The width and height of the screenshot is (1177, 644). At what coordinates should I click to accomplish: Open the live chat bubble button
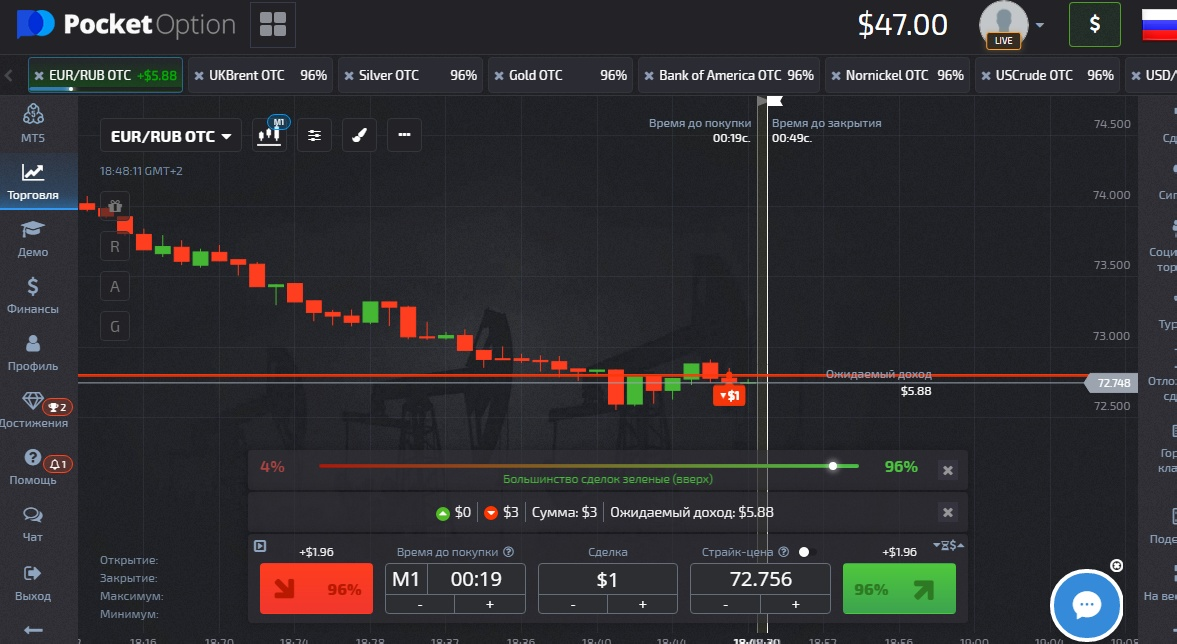tap(1086, 605)
